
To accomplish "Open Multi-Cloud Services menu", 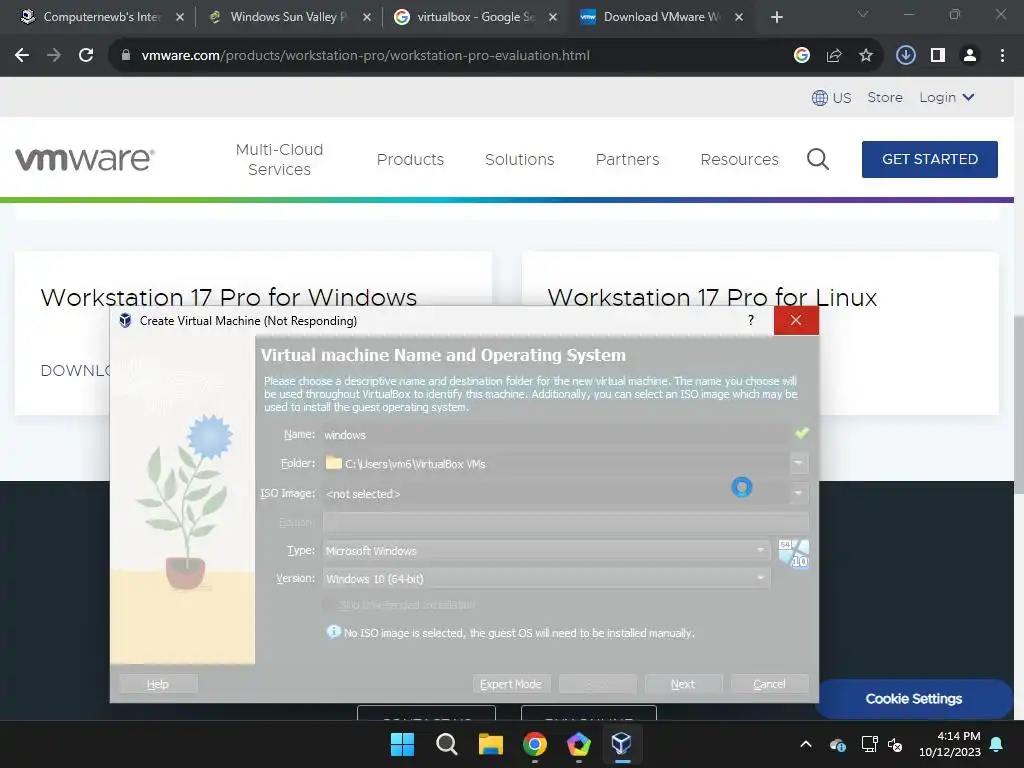I will 280,159.
